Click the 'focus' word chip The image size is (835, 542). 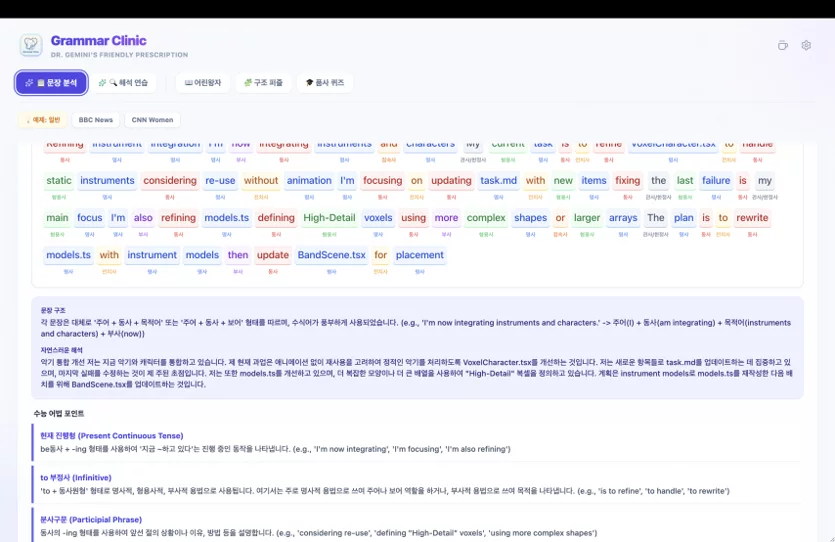(x=89, y=218)
